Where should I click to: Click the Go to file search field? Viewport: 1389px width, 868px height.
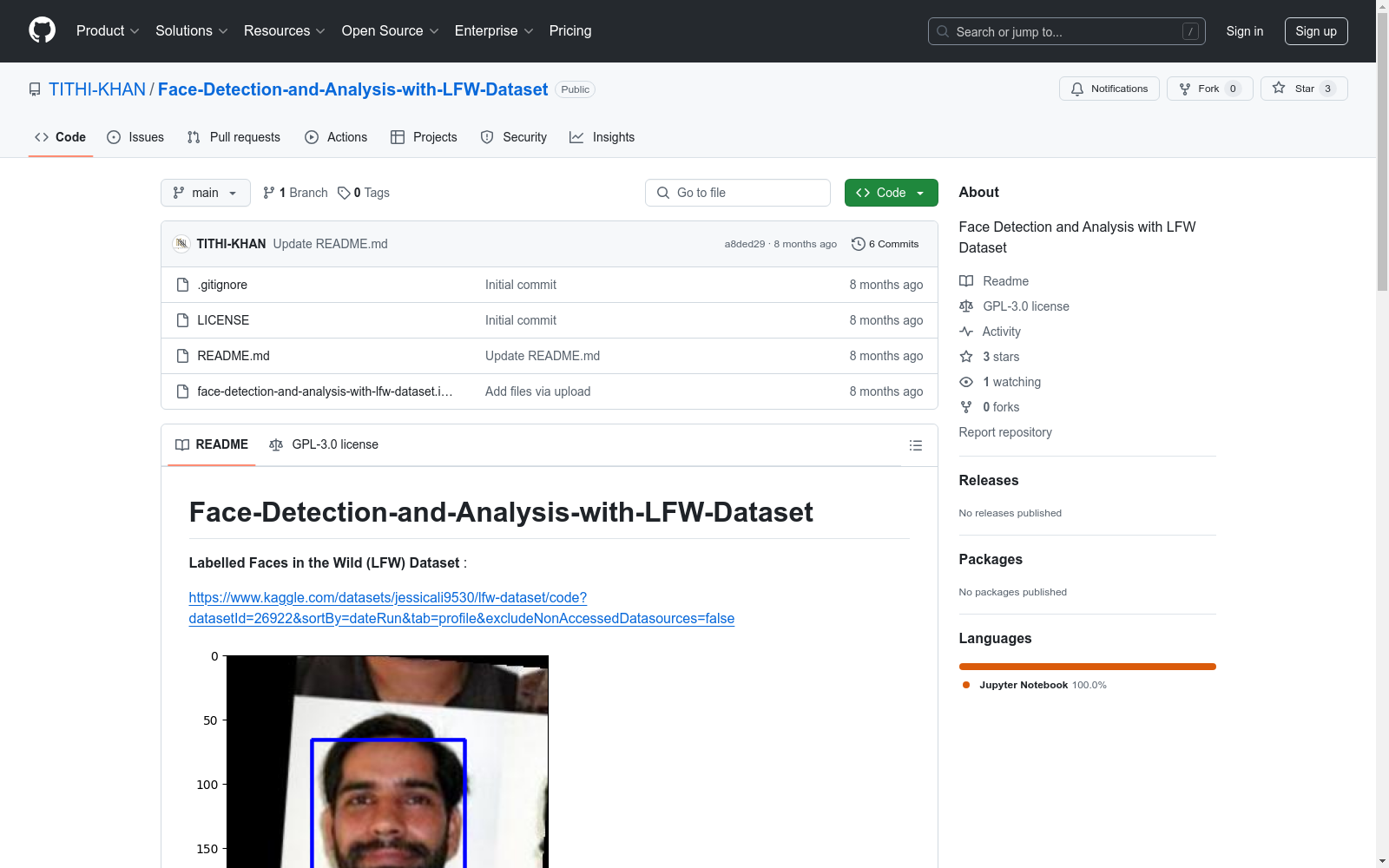738,193
